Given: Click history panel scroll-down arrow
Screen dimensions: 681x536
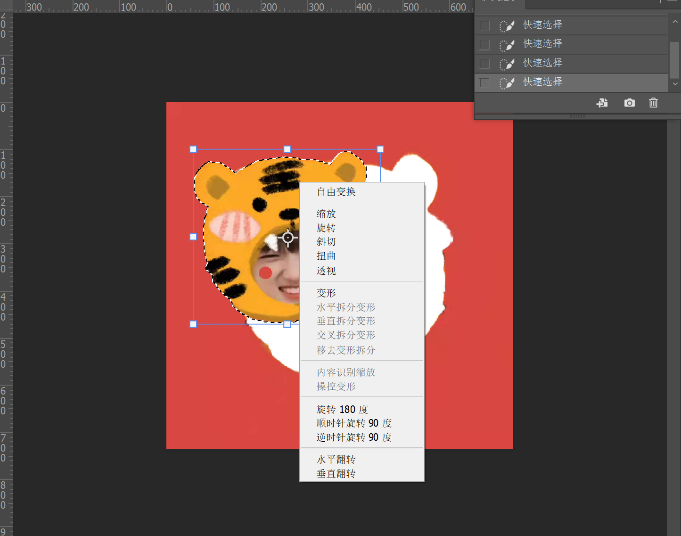Looking at the screenshot, I should click(x=675, y=83).
